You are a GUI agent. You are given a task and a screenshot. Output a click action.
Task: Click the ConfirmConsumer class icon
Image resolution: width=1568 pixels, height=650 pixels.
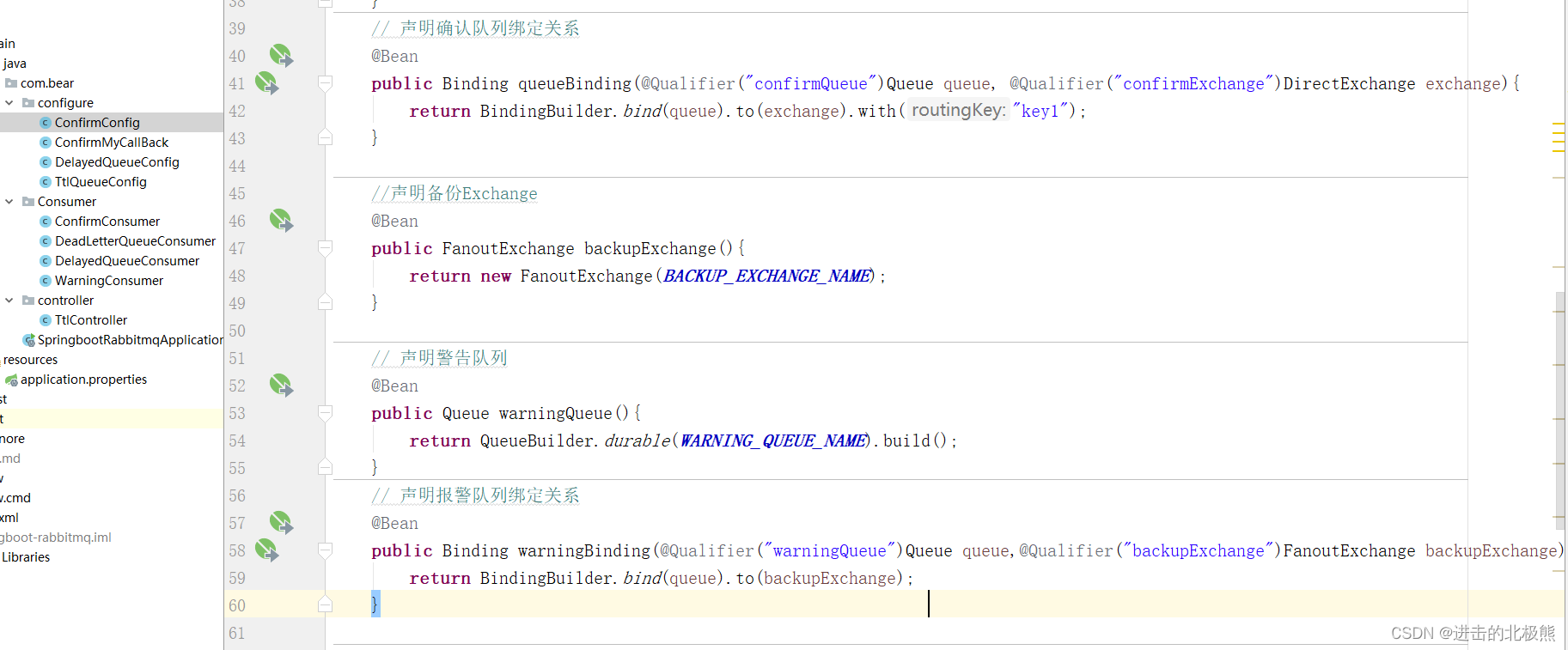46,222
